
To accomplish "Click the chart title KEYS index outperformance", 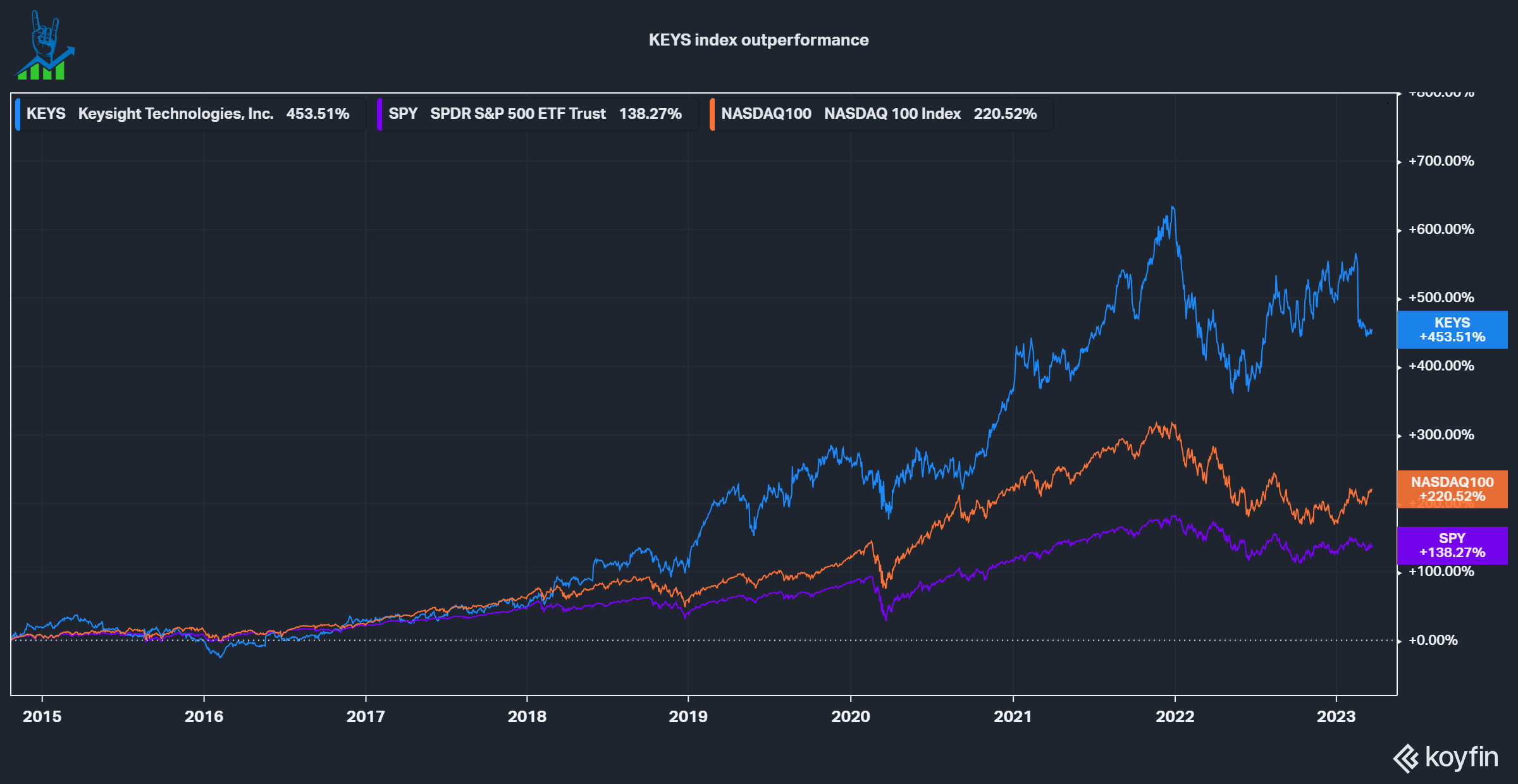I will pos(758,40).
